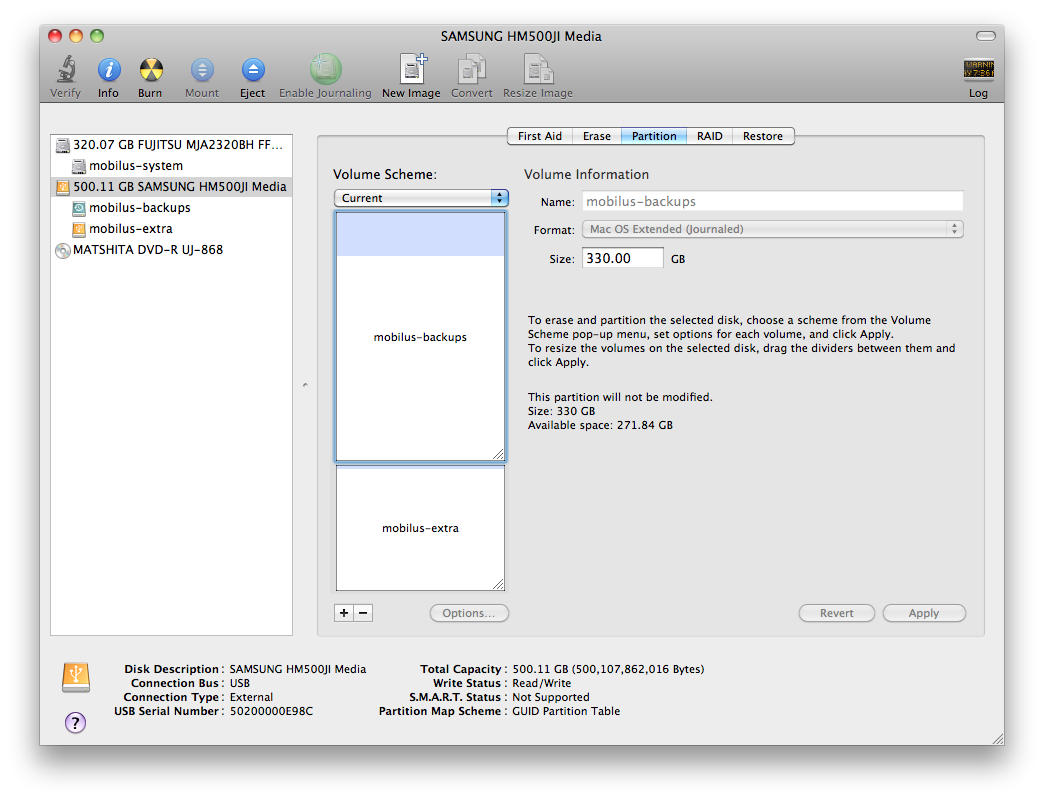Click the Burn disc icon
1044x800 pixels.
click(150, 70)
